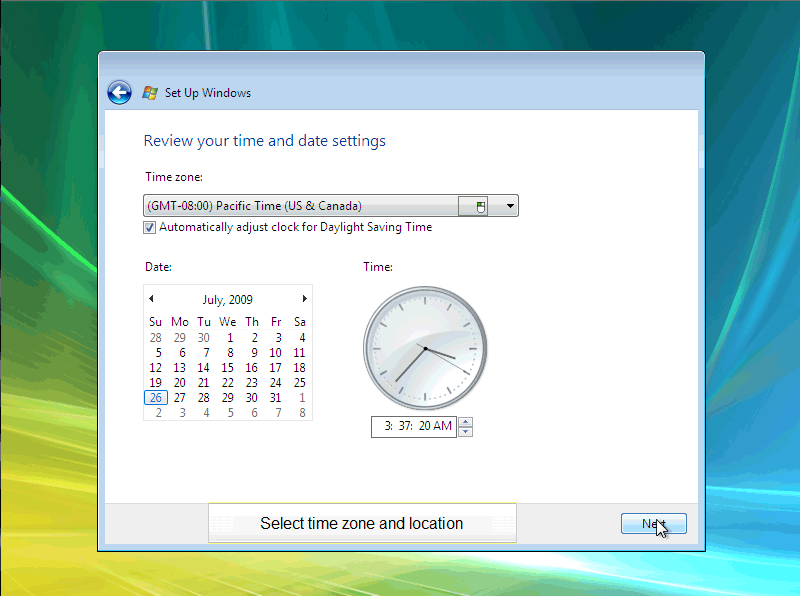The width and height of the screenshot is (800, 596).
Task: Go to previous month with left calendar arrow
Action: coord(151,299)
